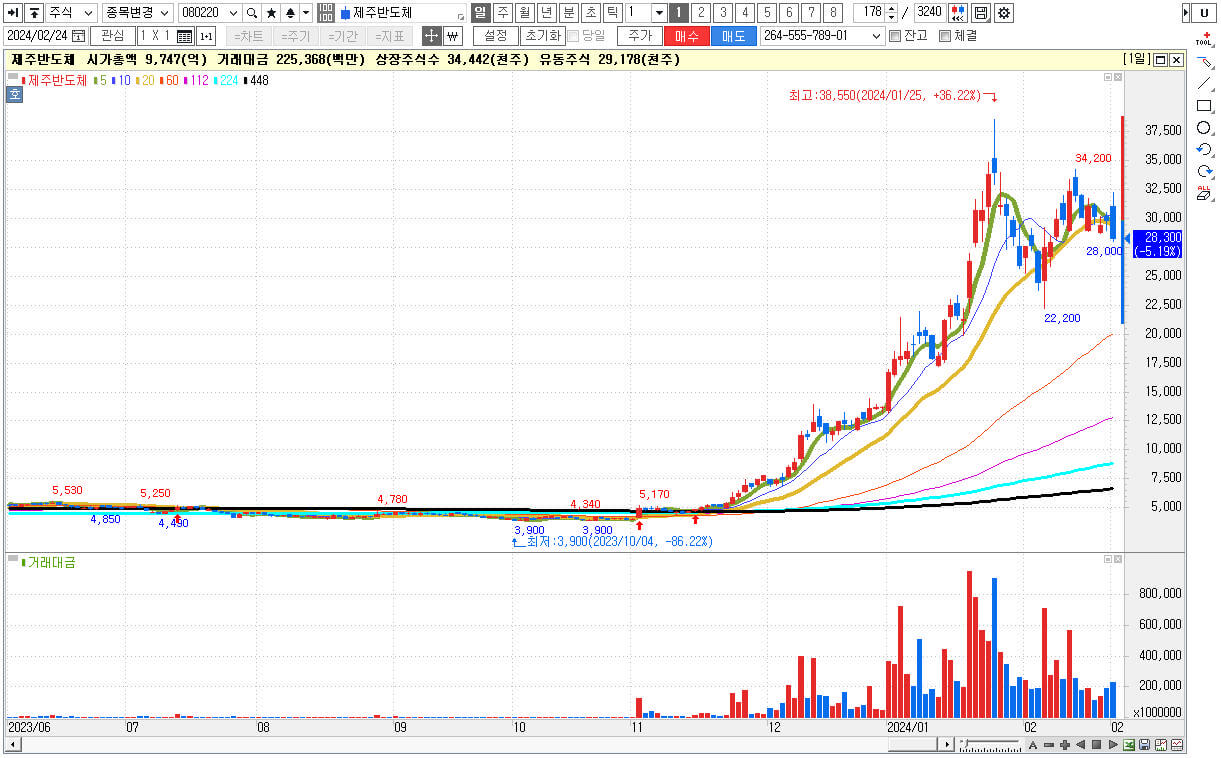Click the 초기화 reset button

pyautogui.click(x=541, y=36)
